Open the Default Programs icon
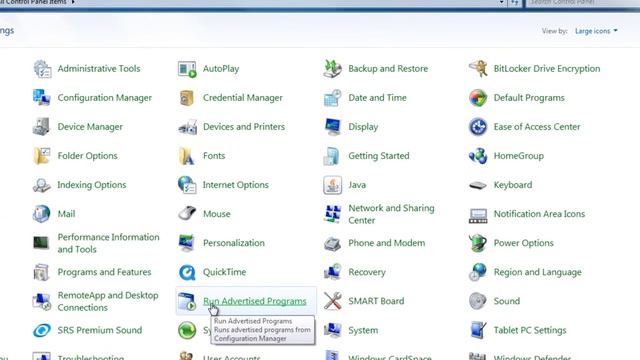The image size is (640, 360). [478, 98]
